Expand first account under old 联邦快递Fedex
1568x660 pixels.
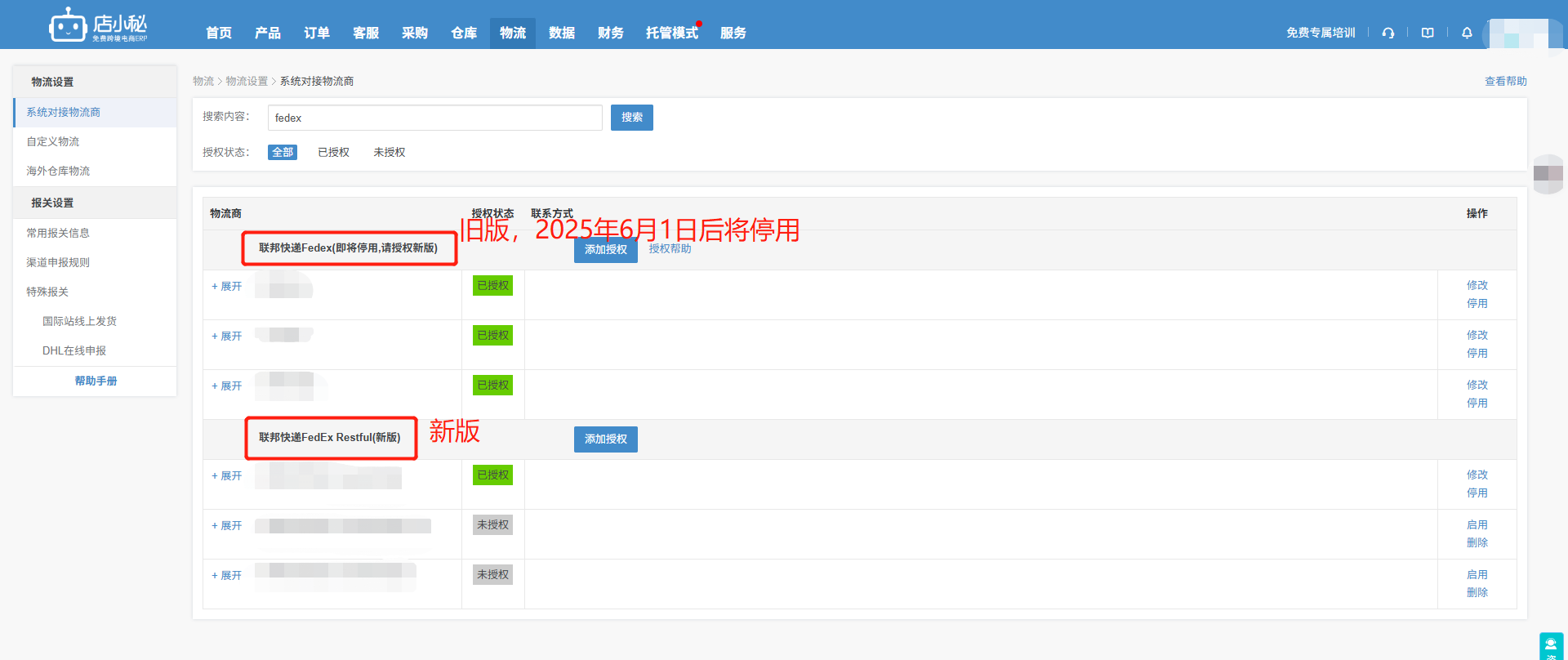227,287
